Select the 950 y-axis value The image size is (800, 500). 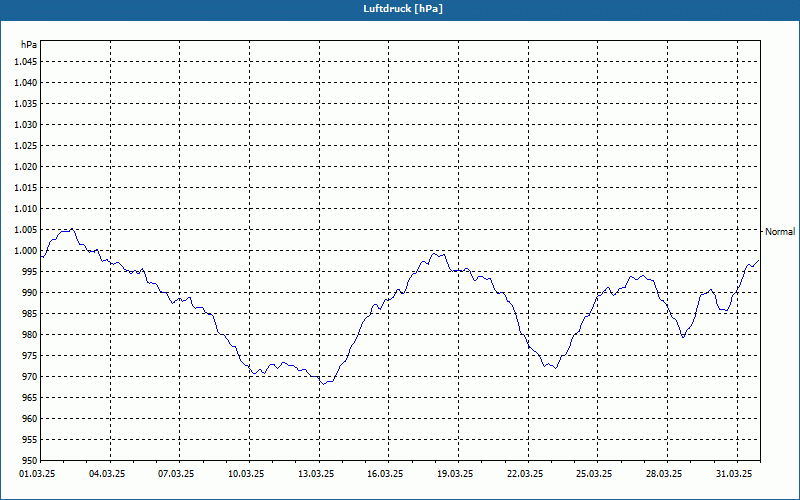(x=30, y=461)
